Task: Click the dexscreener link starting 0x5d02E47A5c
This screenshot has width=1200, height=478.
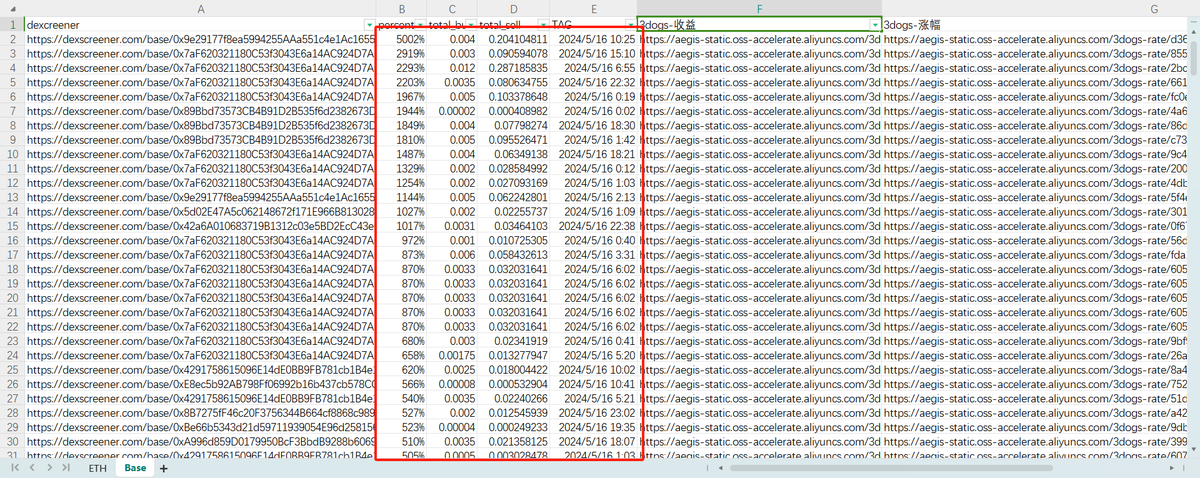Action: click(x=202, y=212)
